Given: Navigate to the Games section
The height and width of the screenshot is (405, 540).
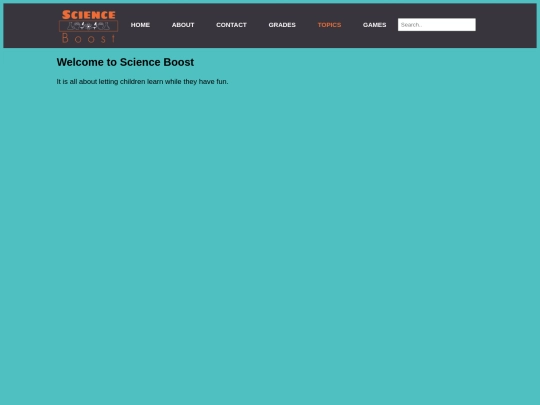Looking at the screenshot, I should pyautogui.click(x=374, y=25).
